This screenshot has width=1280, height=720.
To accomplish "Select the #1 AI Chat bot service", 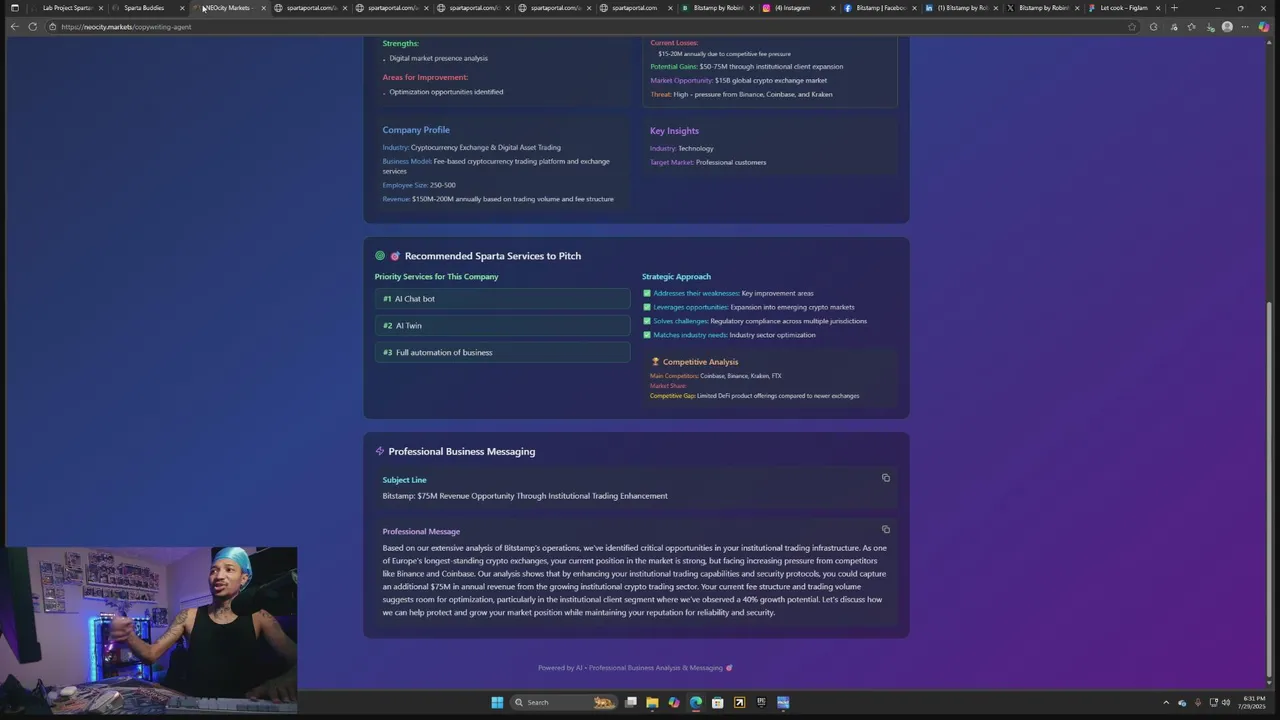I will click(x=502, y=299).
